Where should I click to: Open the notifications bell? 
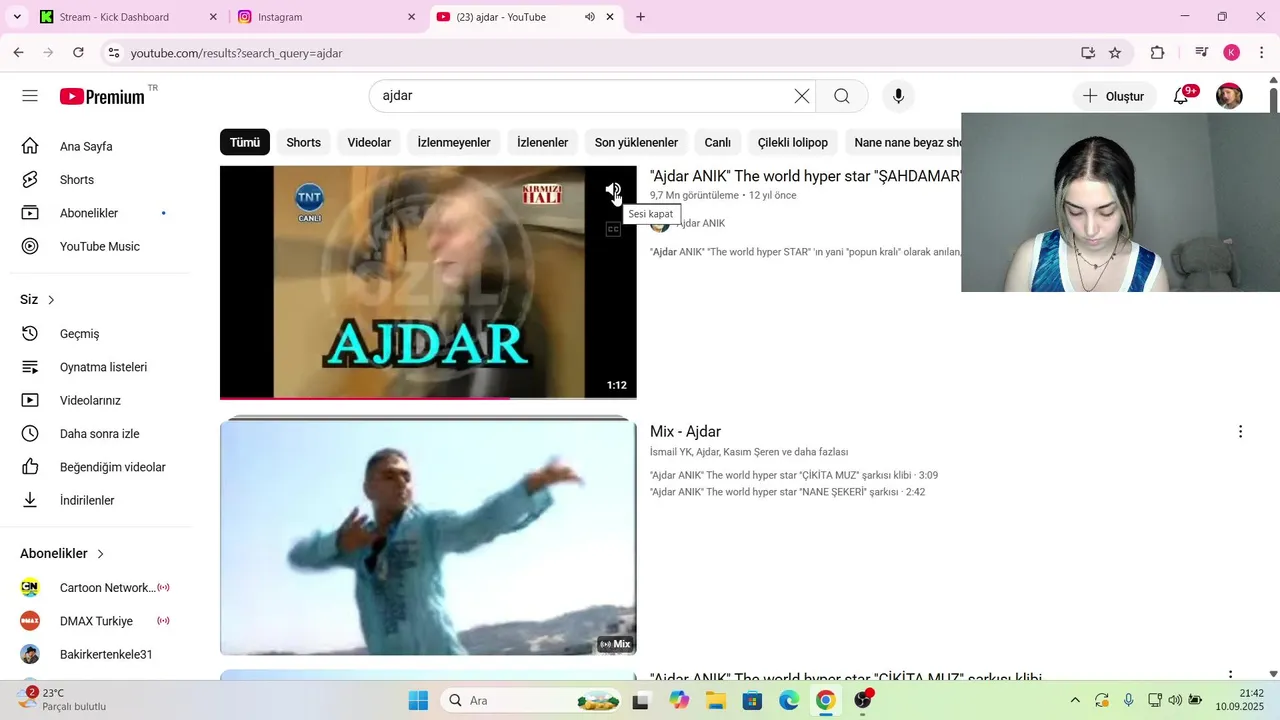[x=1181, y=96]
